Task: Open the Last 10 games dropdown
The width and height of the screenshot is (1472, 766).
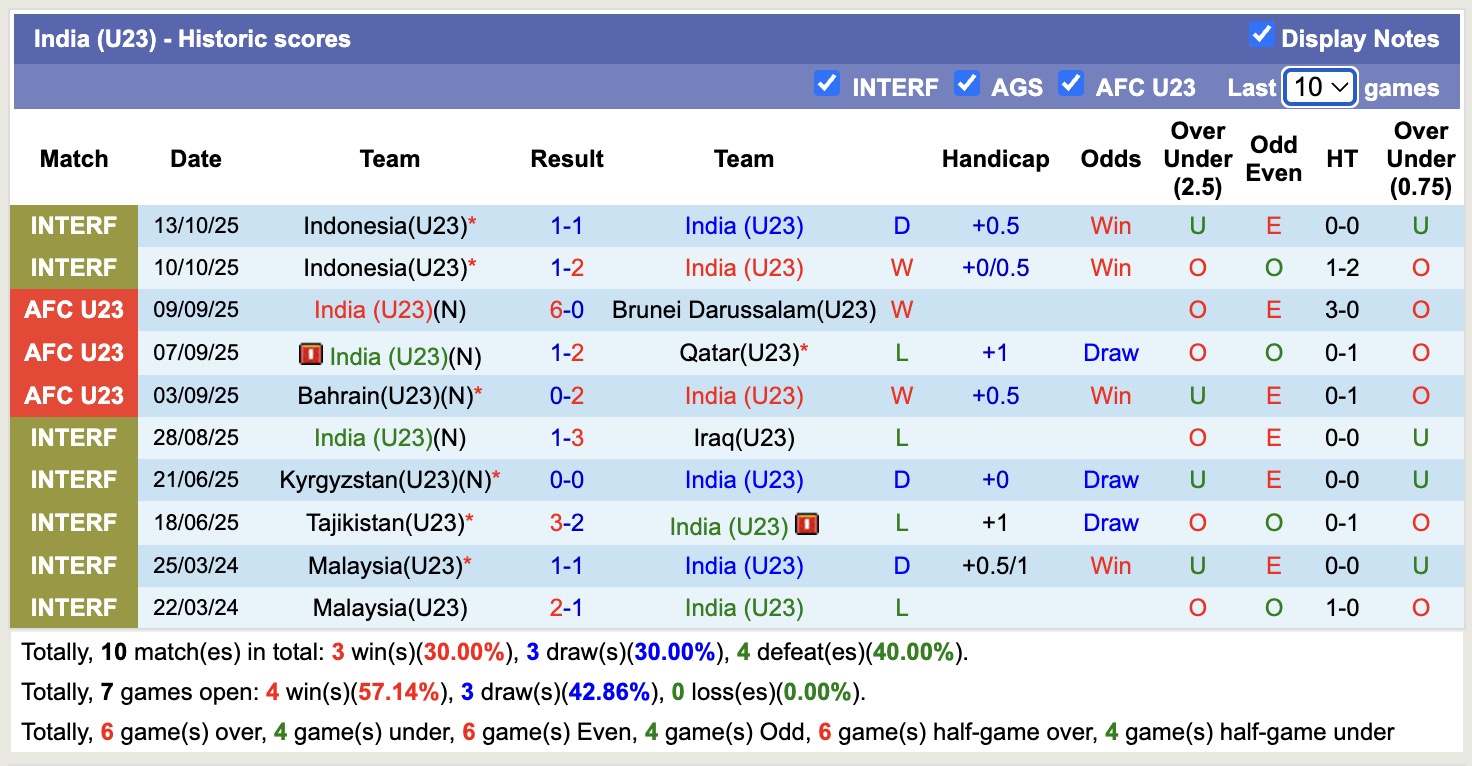Action: click(x=1320, y=87)
